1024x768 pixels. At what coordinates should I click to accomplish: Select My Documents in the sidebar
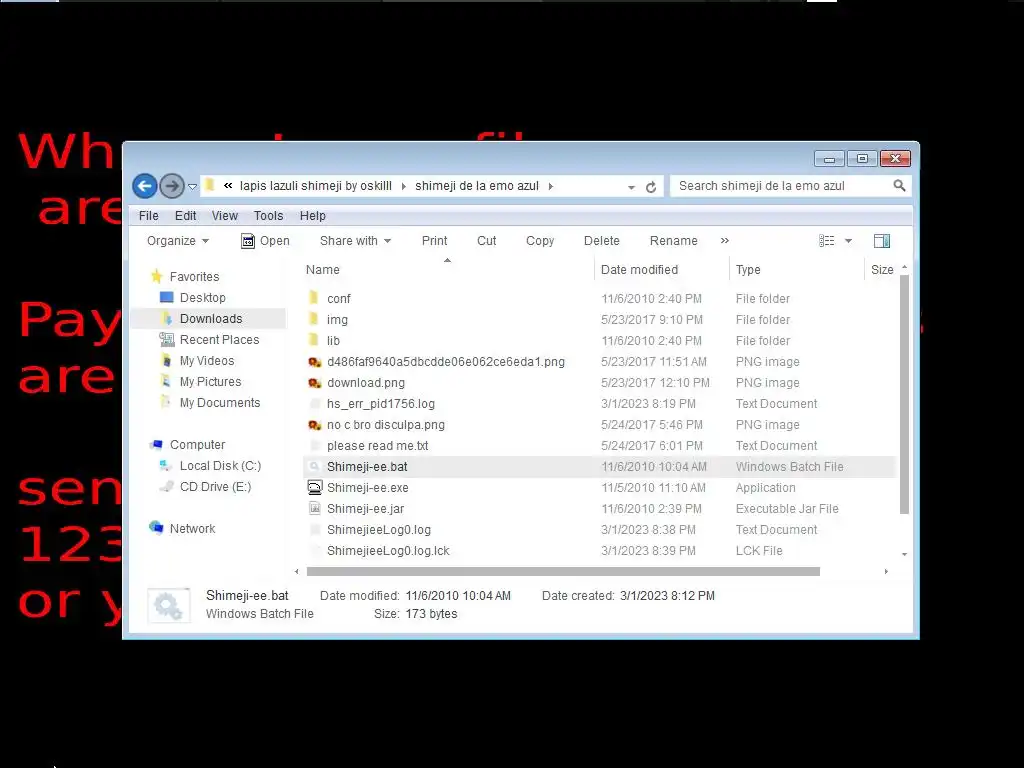tap(219, 403)
